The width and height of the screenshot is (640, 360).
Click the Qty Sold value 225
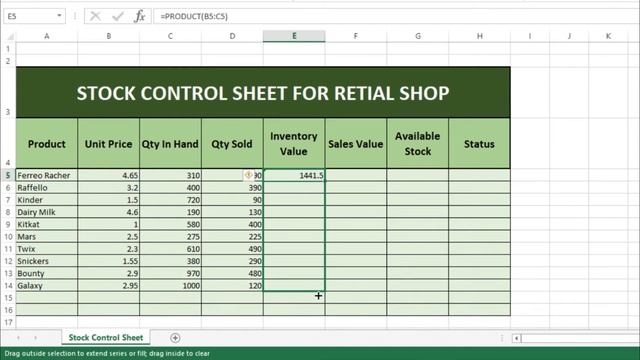(232, 236)
